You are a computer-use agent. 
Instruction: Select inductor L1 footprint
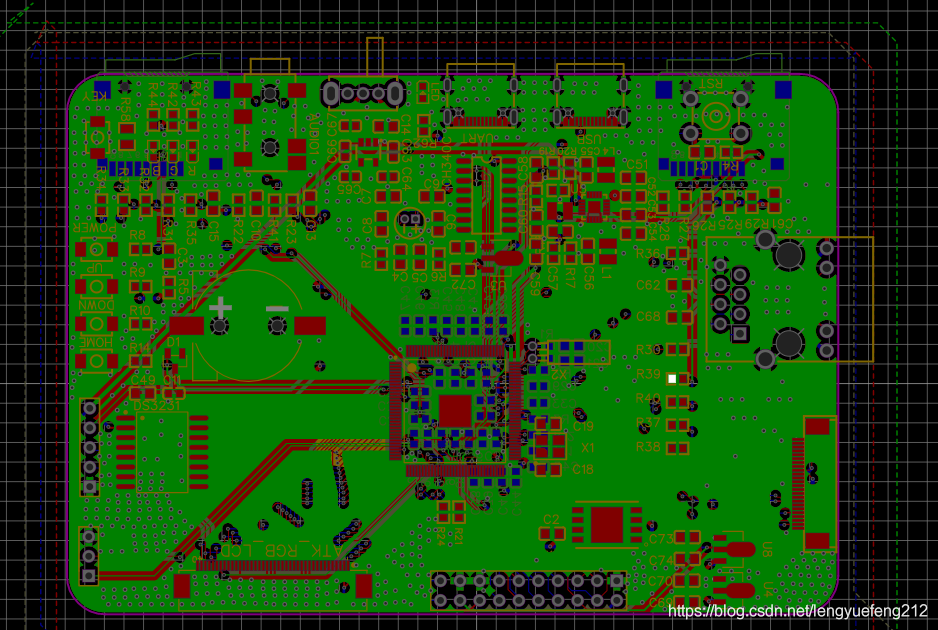coord(607,251)
